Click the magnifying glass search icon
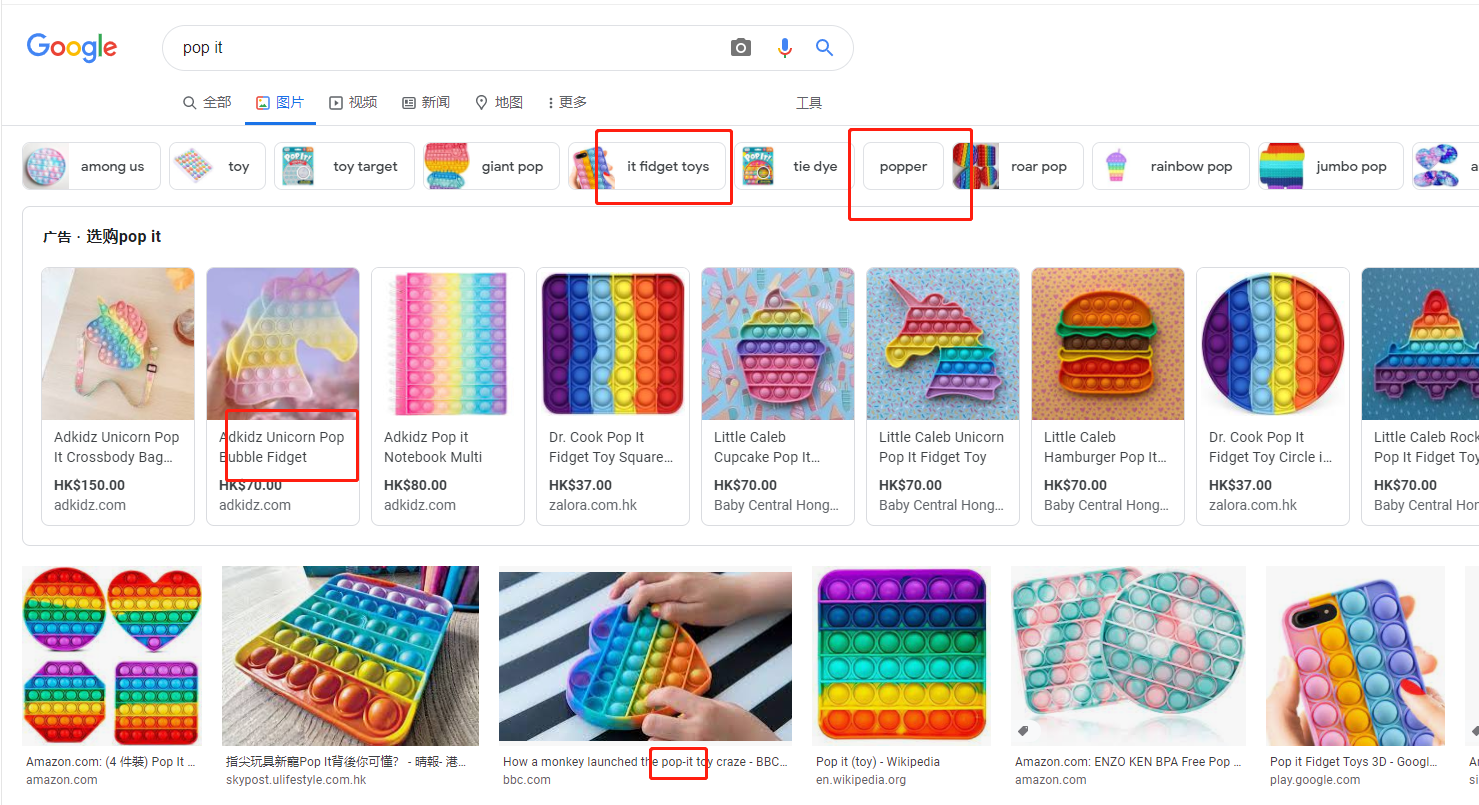Viewport: 1479px width, 805px height. (823, 47)
